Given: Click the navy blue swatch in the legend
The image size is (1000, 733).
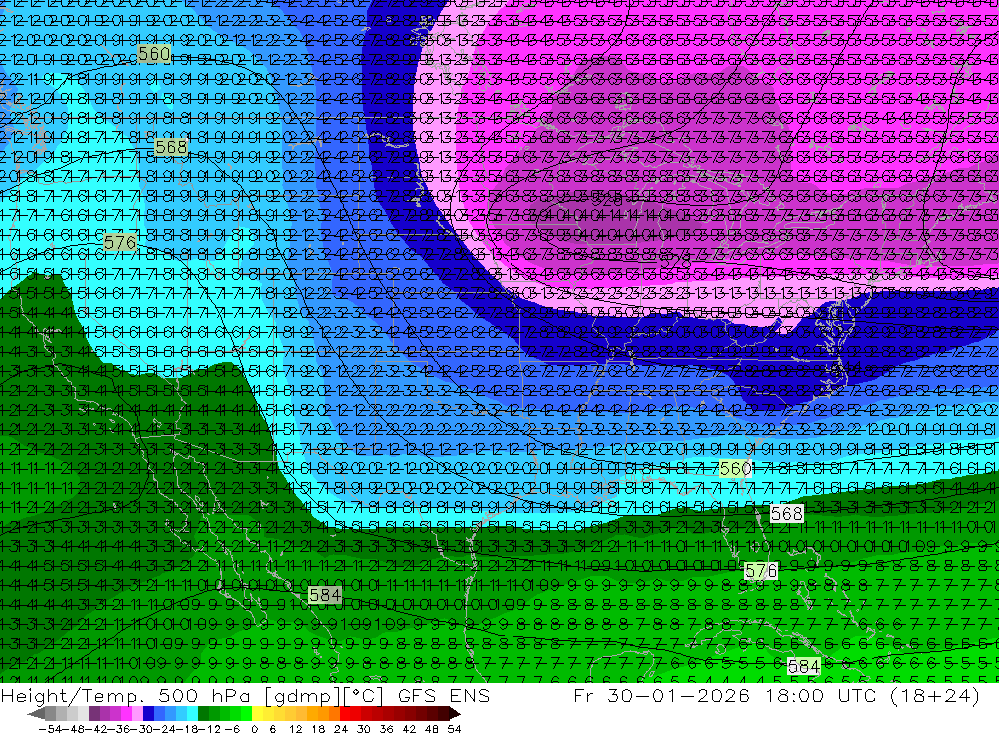Looking at the screenshot, I should point(148,714).
